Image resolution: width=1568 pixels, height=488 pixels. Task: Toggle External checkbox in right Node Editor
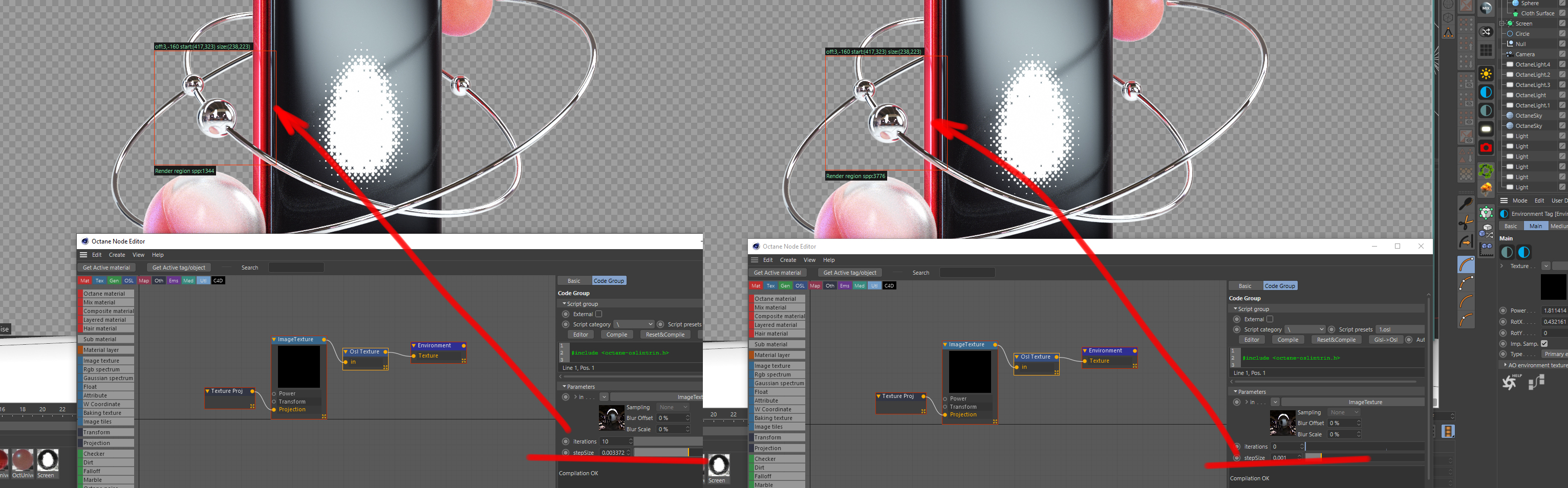click(x=1270, y=320)
